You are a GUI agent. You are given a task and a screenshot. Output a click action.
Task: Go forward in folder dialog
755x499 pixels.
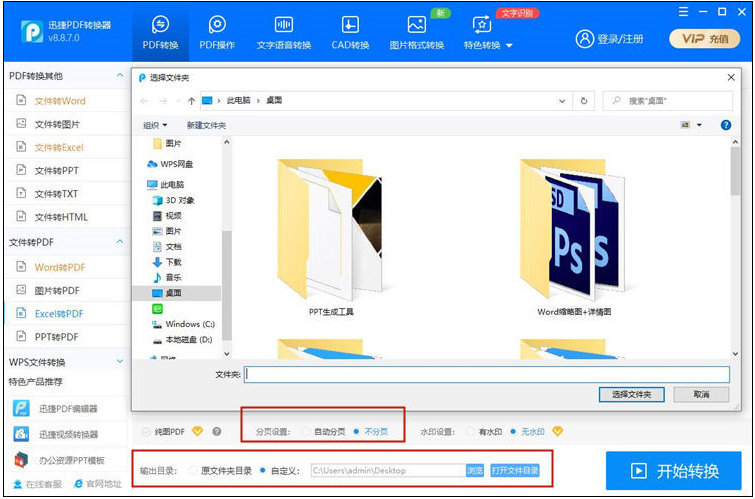point(163,101)
